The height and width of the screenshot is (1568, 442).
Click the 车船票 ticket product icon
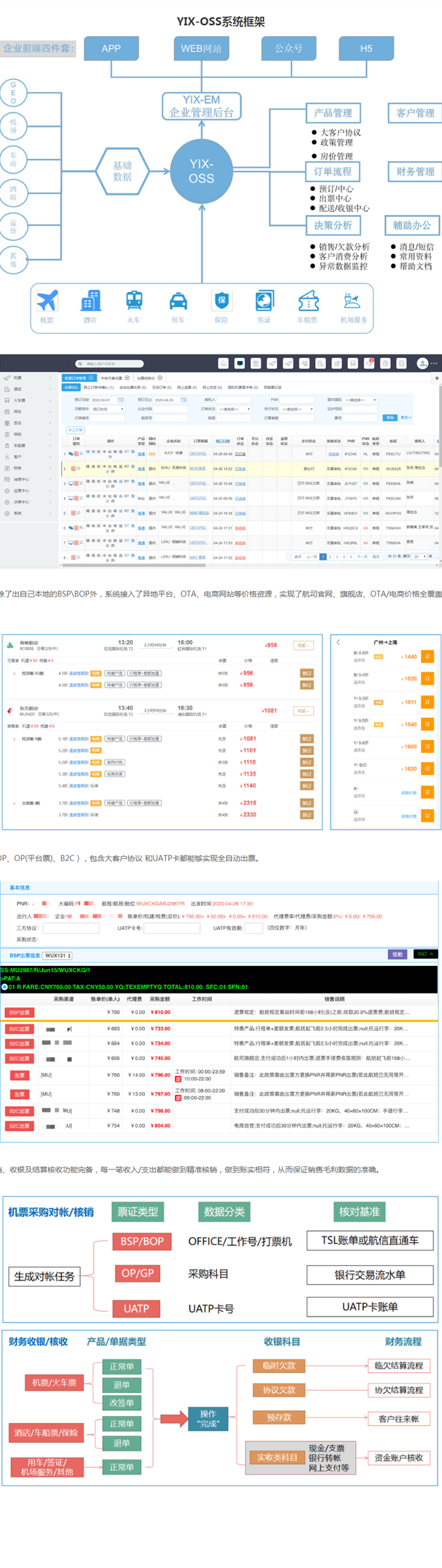[308, 301]
